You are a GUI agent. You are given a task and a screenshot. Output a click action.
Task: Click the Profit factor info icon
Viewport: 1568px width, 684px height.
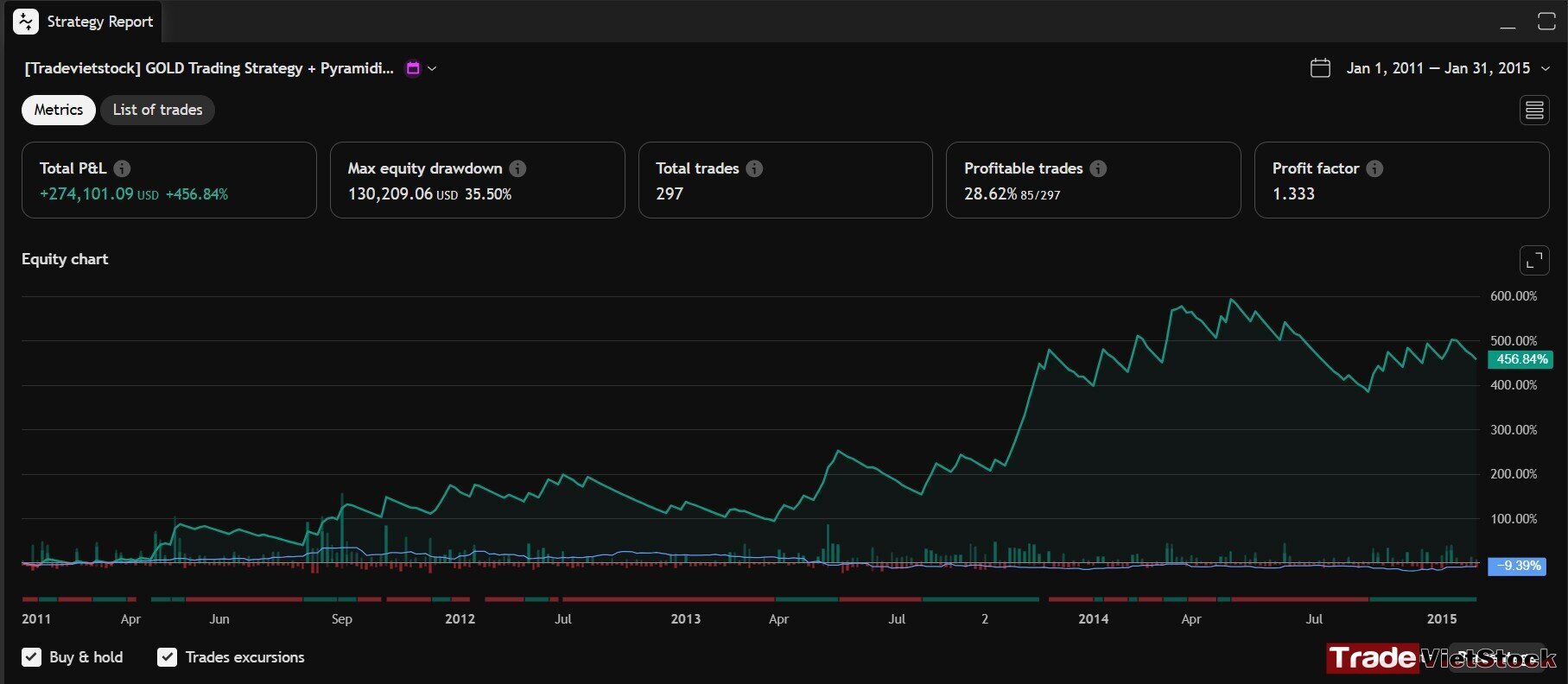coord(1374,168)
